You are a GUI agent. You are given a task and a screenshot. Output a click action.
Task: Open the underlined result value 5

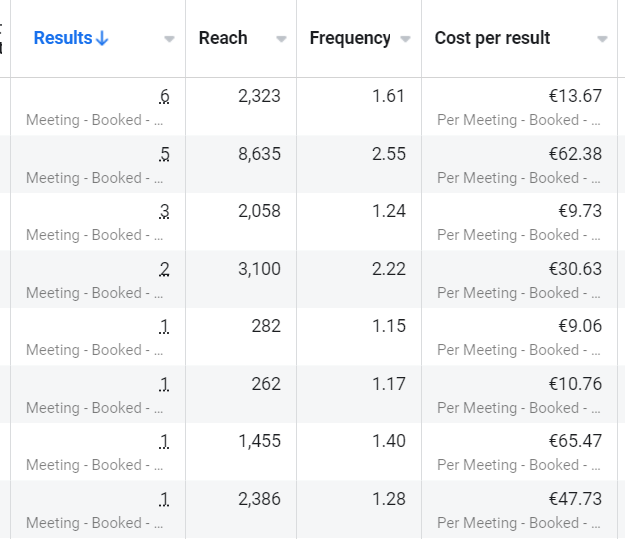(x=165, y=154)
